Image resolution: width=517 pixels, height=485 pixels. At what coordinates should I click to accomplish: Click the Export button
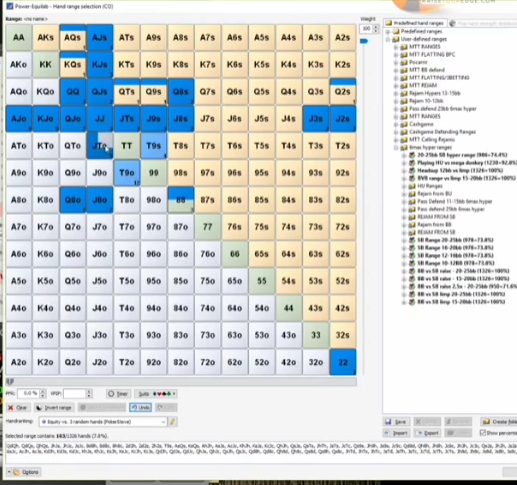tap(427, 433)
